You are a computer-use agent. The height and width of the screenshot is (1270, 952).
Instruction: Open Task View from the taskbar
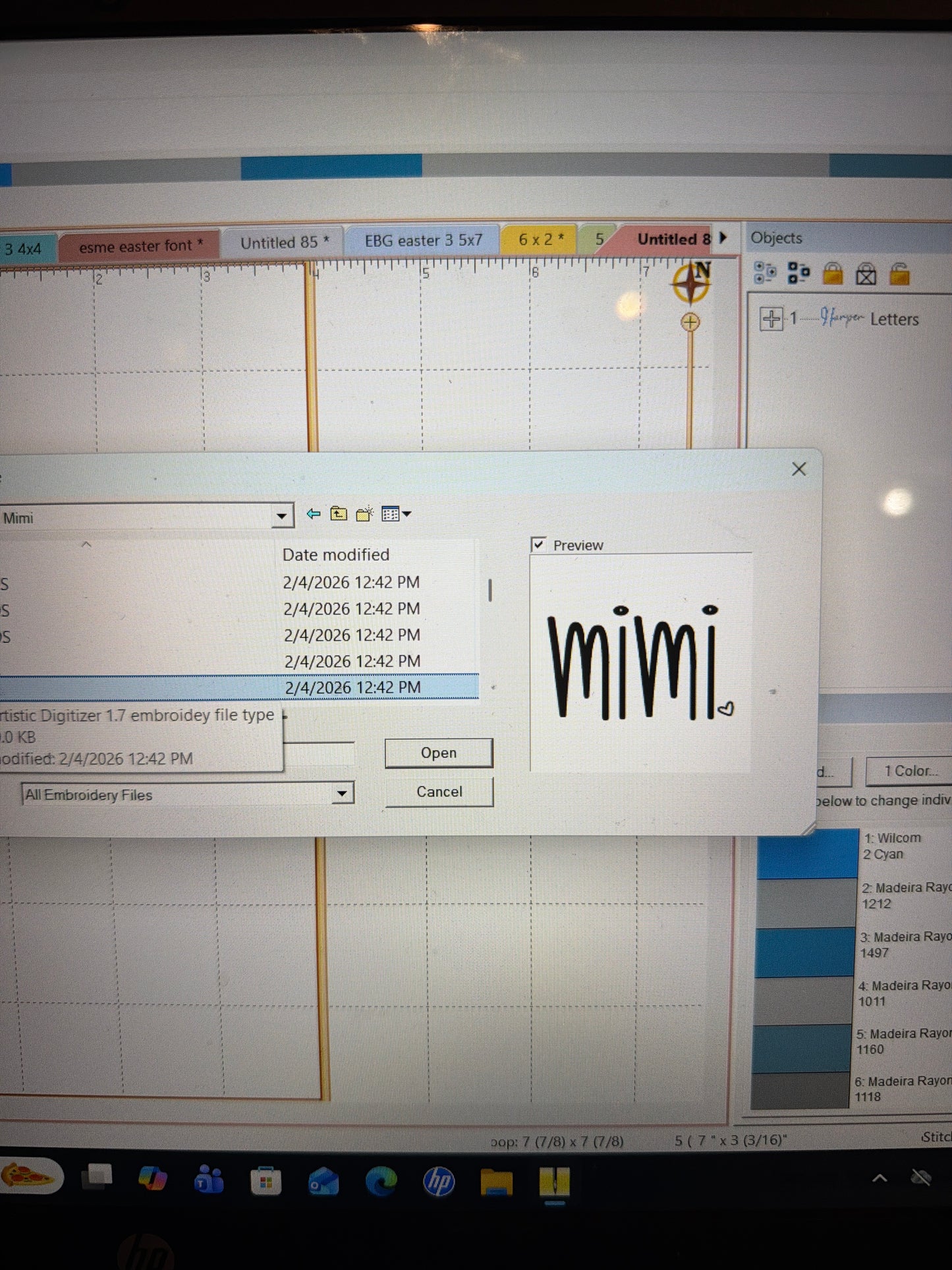pyautogui.click(x=98, y=1178)
